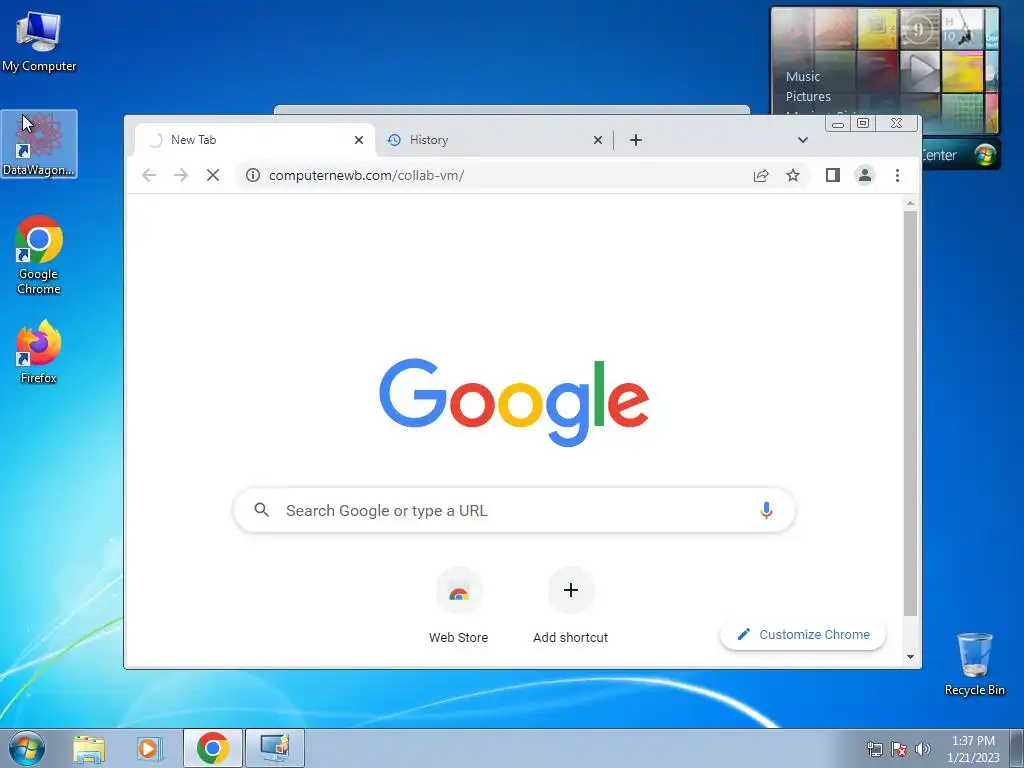The image size is (1024, 768).
Task: Stop loading the page with the X button
Action: coord(213,175)
